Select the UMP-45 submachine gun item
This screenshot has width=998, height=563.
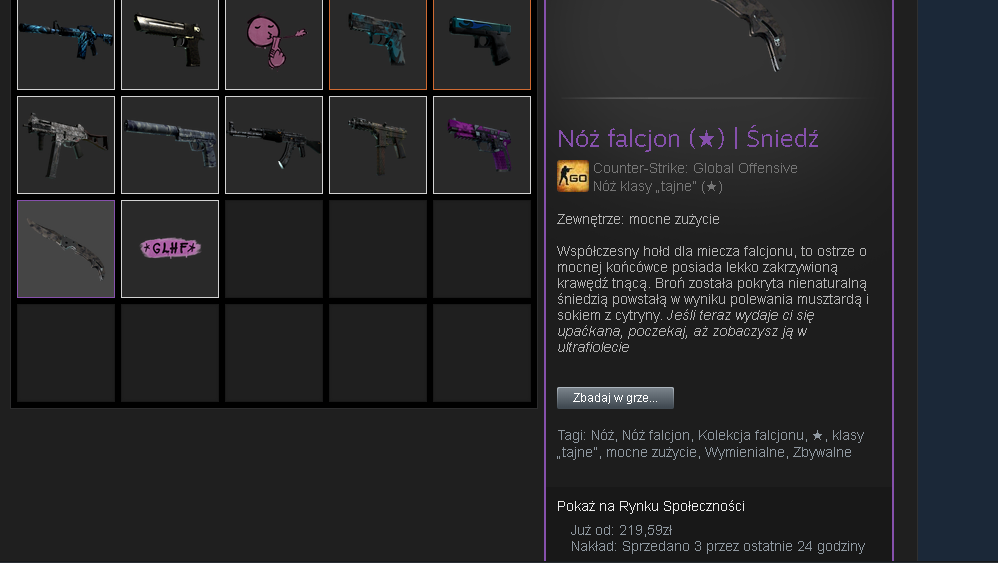tap(66, 145)
